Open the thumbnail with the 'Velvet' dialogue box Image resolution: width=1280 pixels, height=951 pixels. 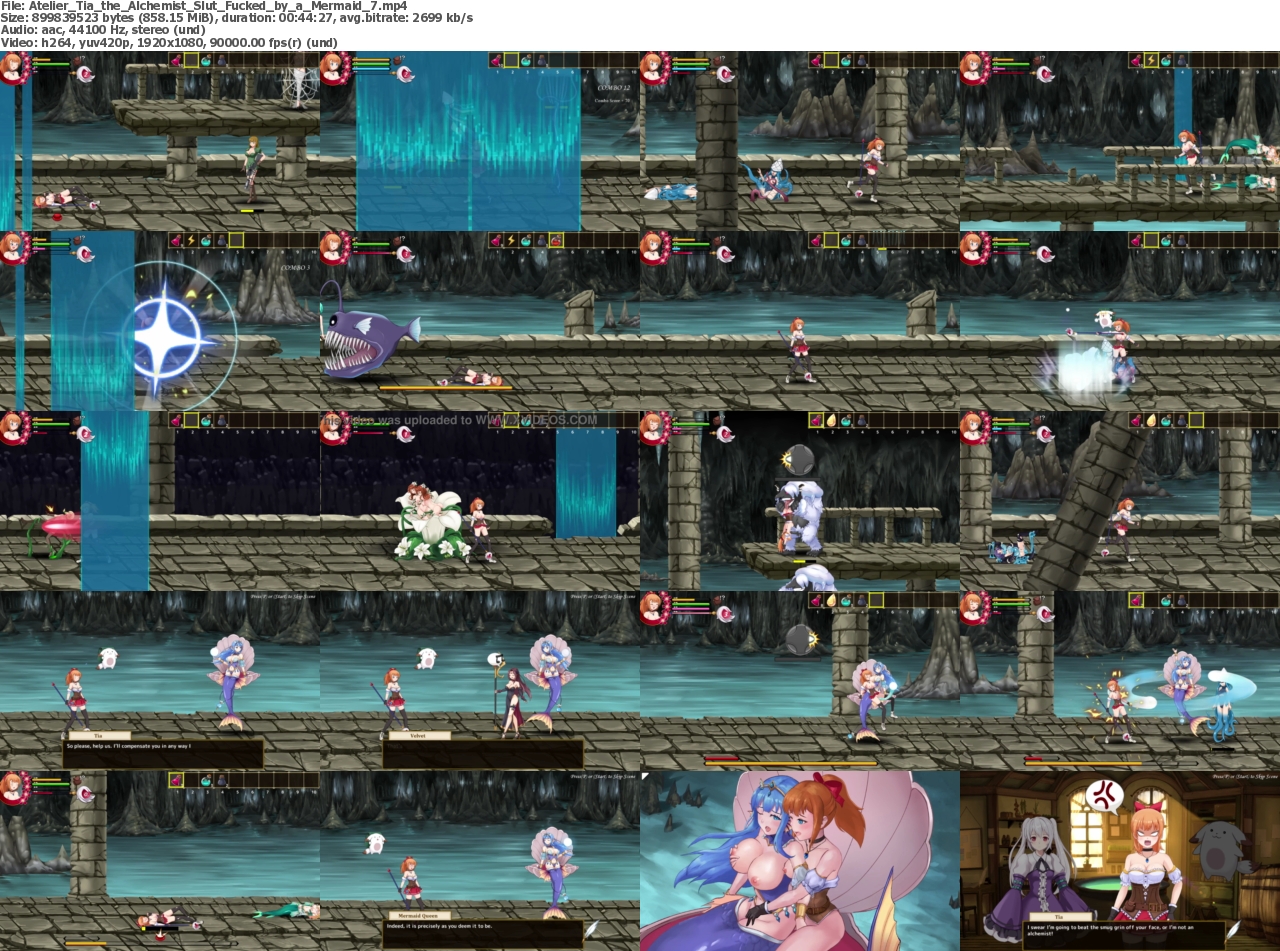pos(480,681)
